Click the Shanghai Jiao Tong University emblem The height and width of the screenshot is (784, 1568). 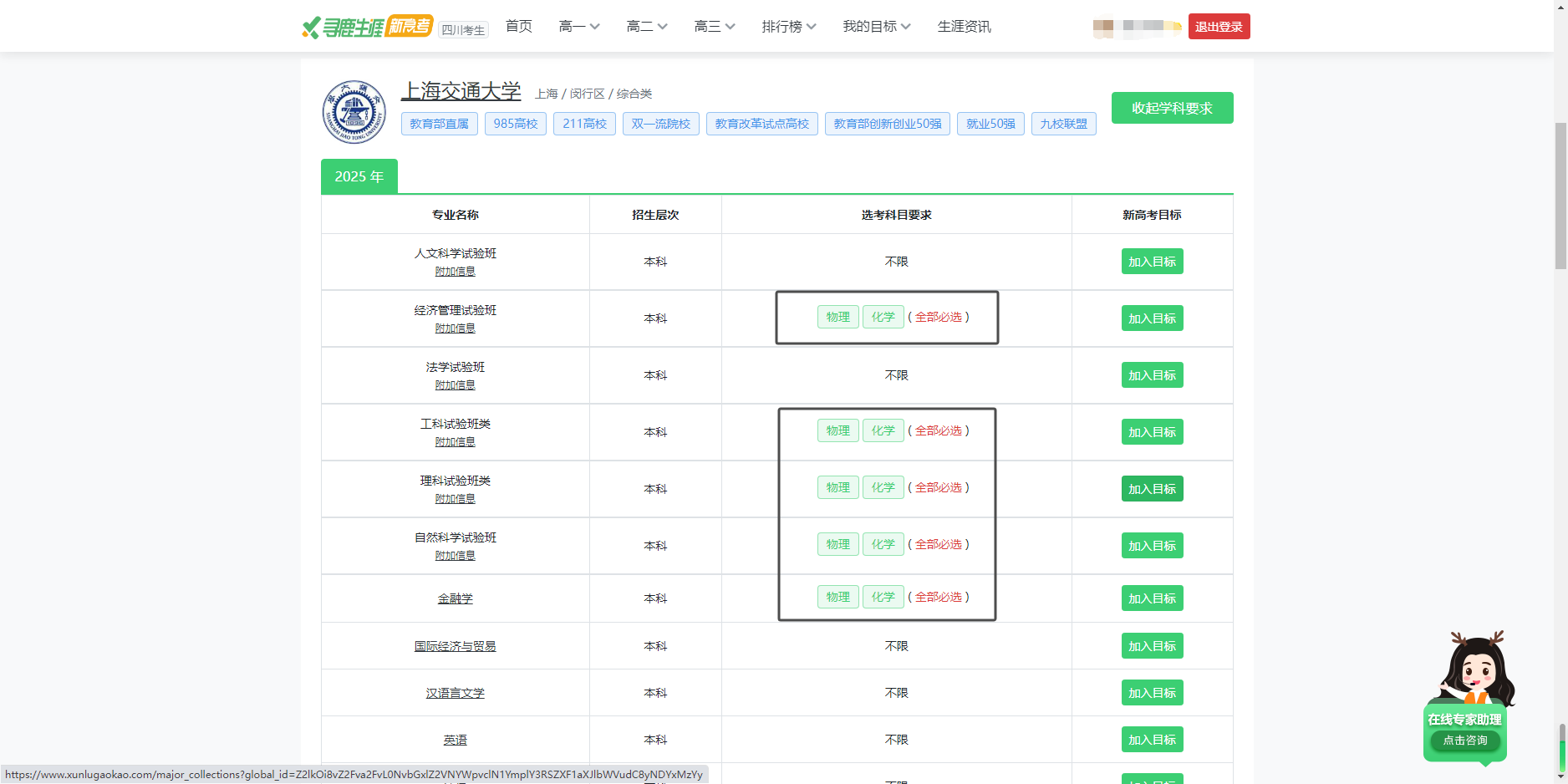[x=354, y=112]
